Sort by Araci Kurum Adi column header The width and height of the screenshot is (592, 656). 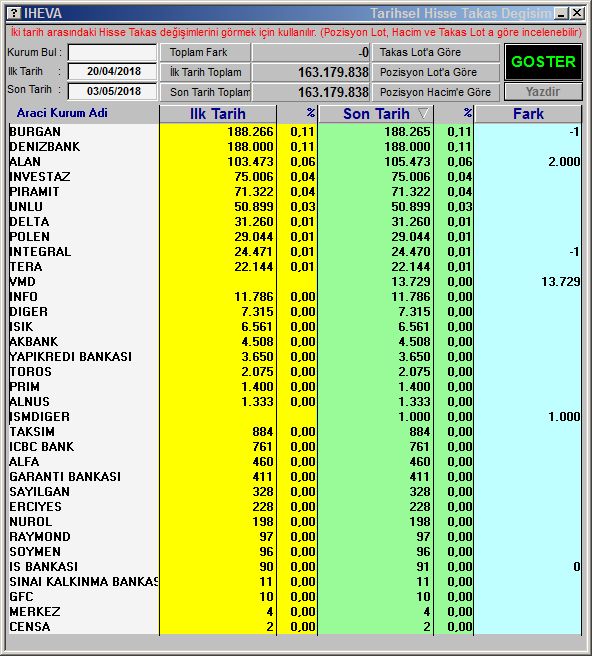[x=62, y=113]
